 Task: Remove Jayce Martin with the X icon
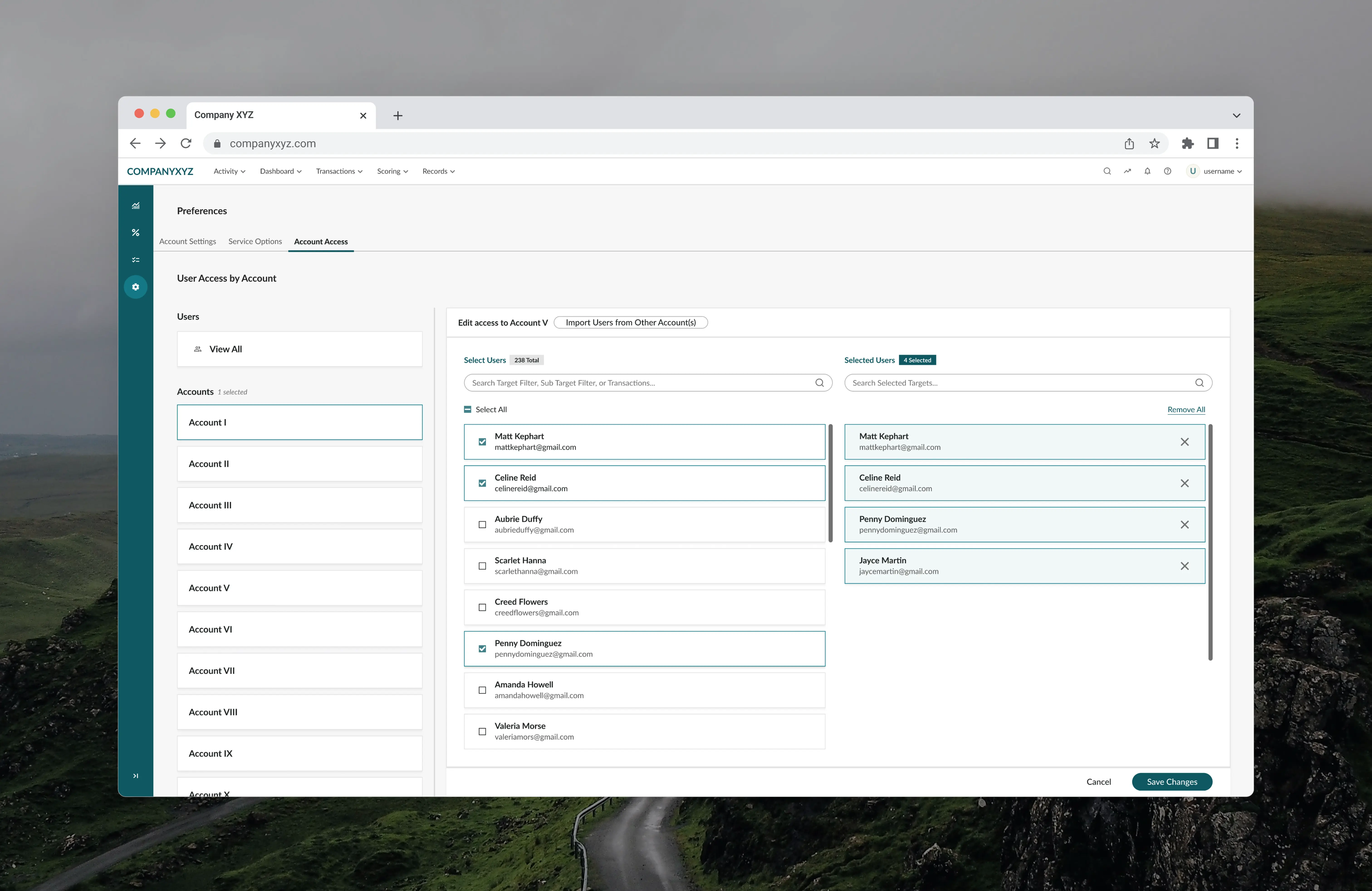(x=1184, y=566)
